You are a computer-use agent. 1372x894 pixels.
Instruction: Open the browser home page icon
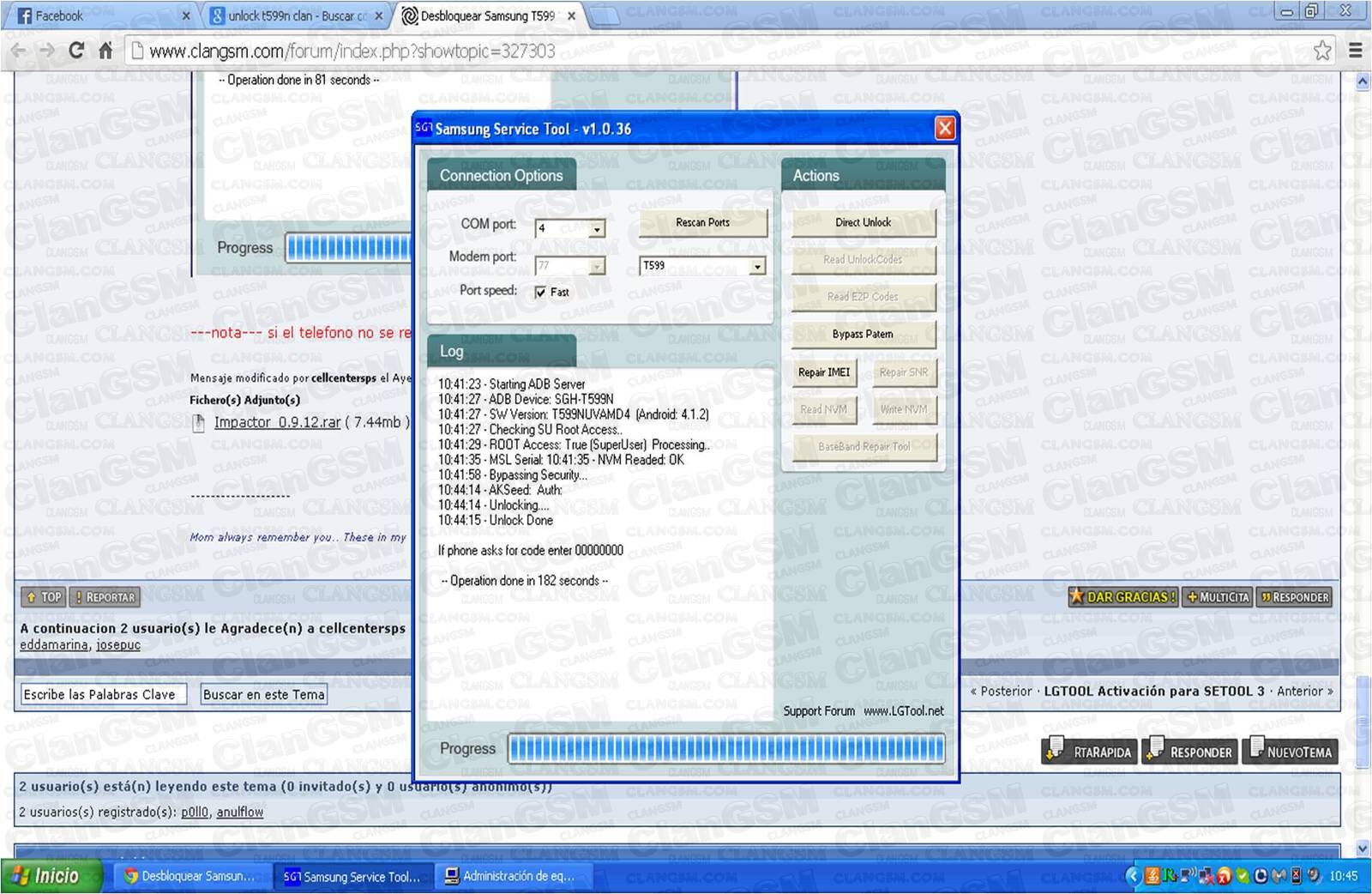[x=105, y=51]
